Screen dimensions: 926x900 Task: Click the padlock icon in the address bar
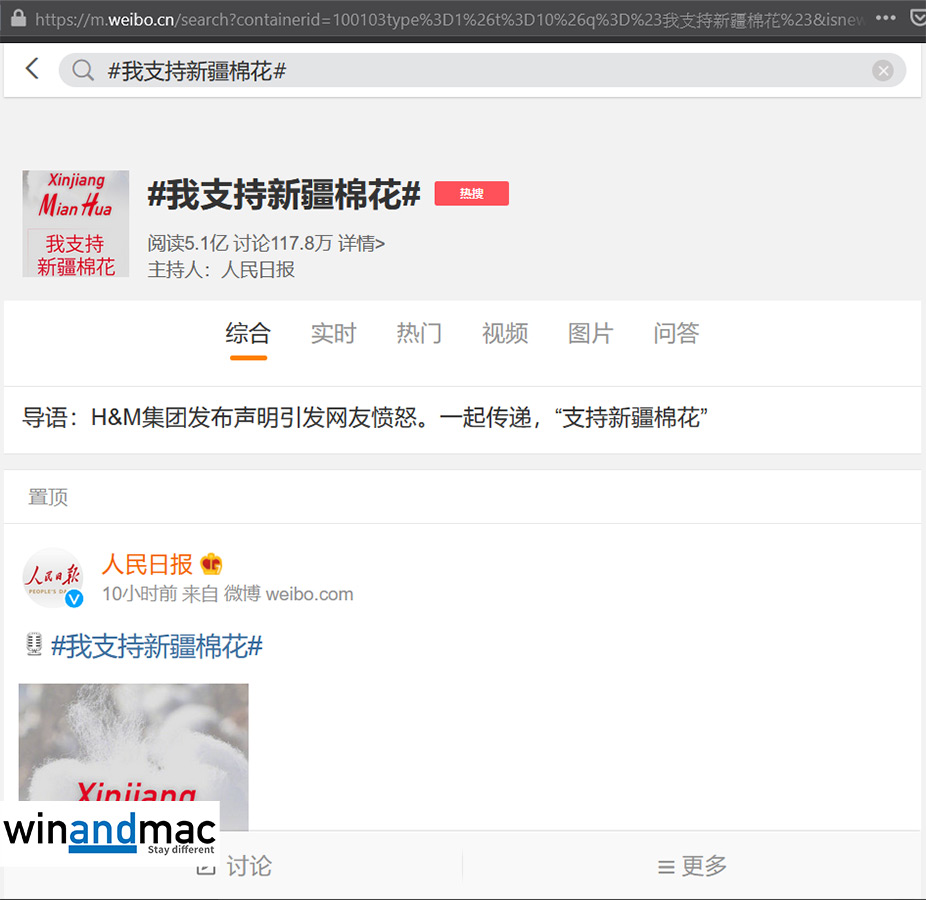(x=17, y=19)
